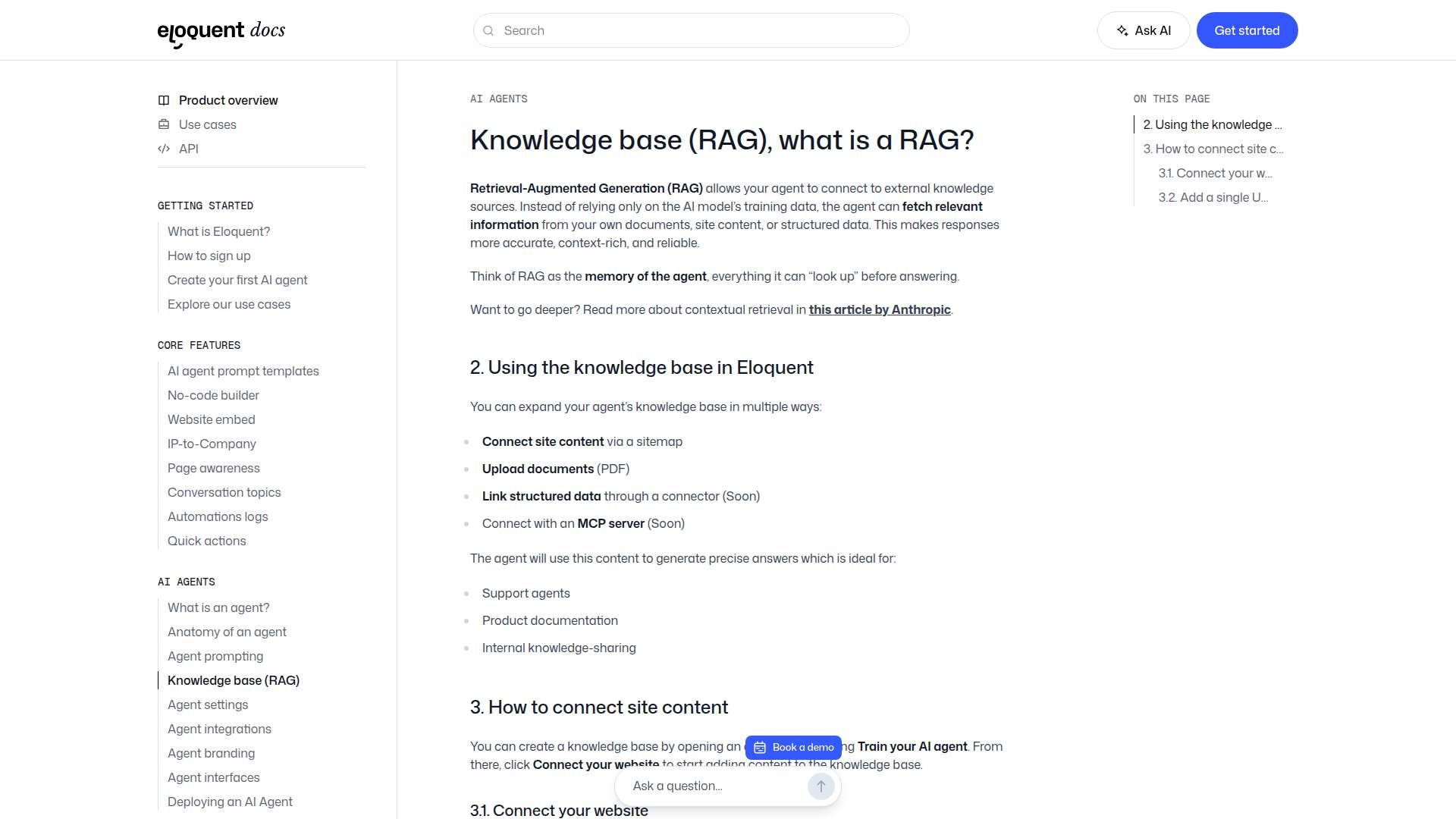Open Anatomy of an agent page
The image size is (1456, 819).
pyautogui.click(x=227, y=632)
